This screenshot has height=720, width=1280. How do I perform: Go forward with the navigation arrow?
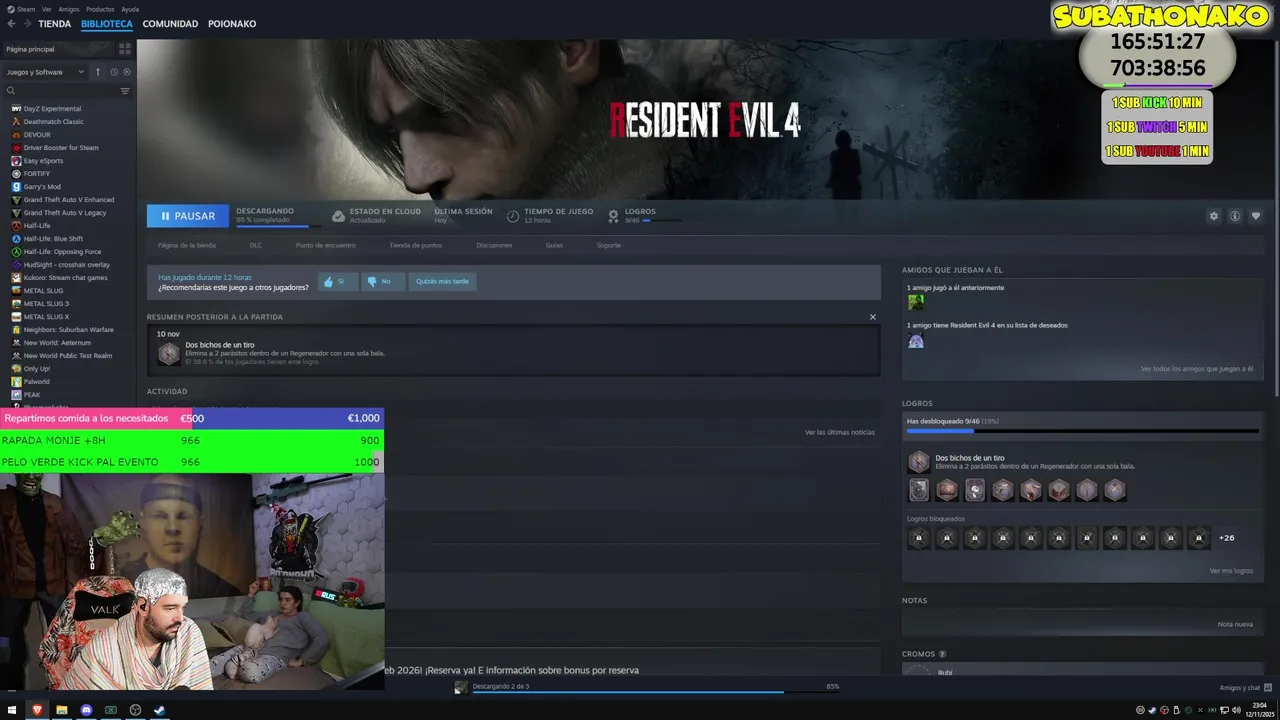pos(26,24)
